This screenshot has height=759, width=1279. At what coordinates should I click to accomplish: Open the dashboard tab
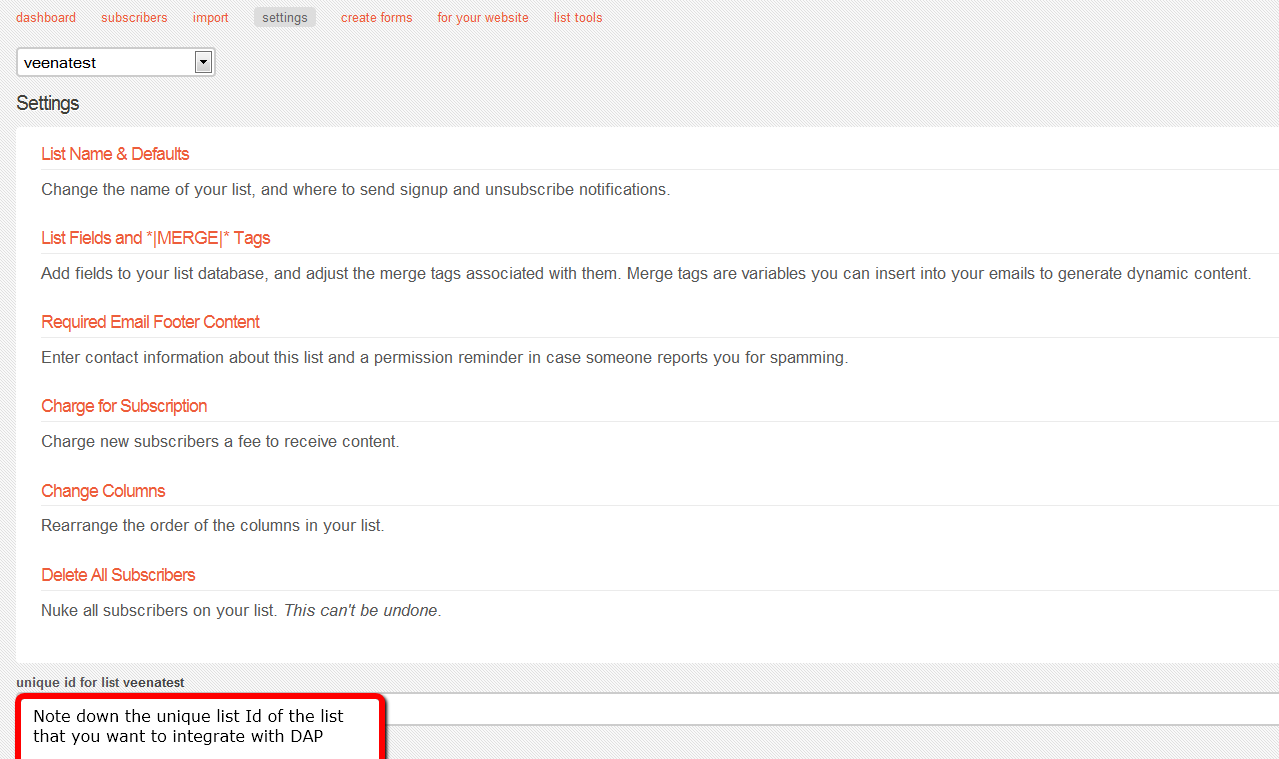(46, 18)
